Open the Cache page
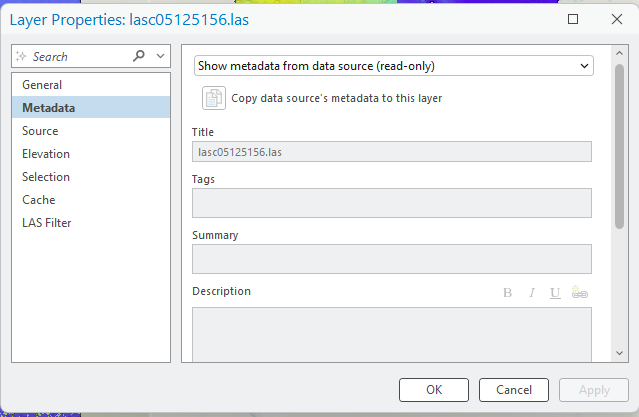The height and width of the screenshot is (417, 639). (x=91, y=200)
